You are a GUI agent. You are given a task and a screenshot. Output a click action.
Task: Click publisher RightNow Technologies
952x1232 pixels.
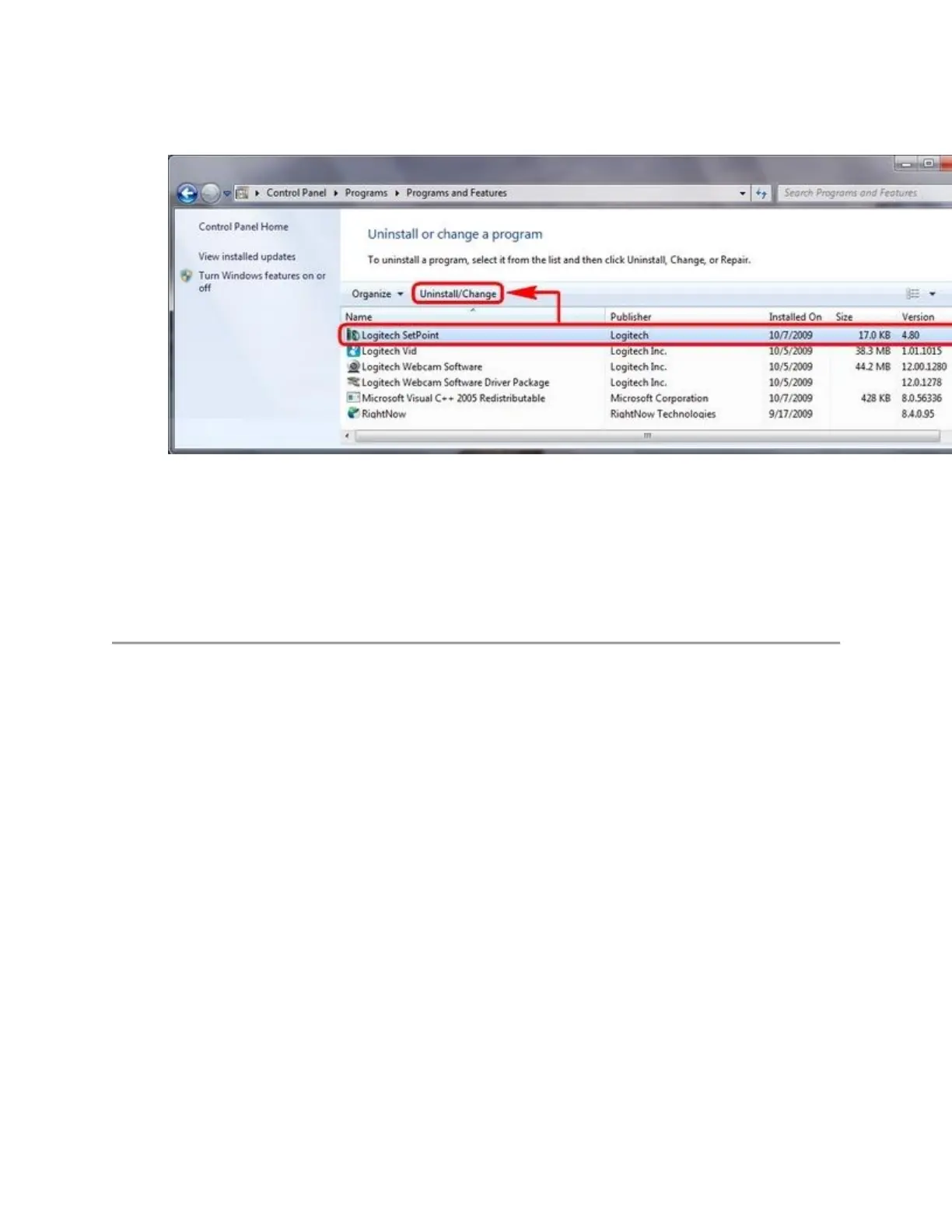[663, 414]
